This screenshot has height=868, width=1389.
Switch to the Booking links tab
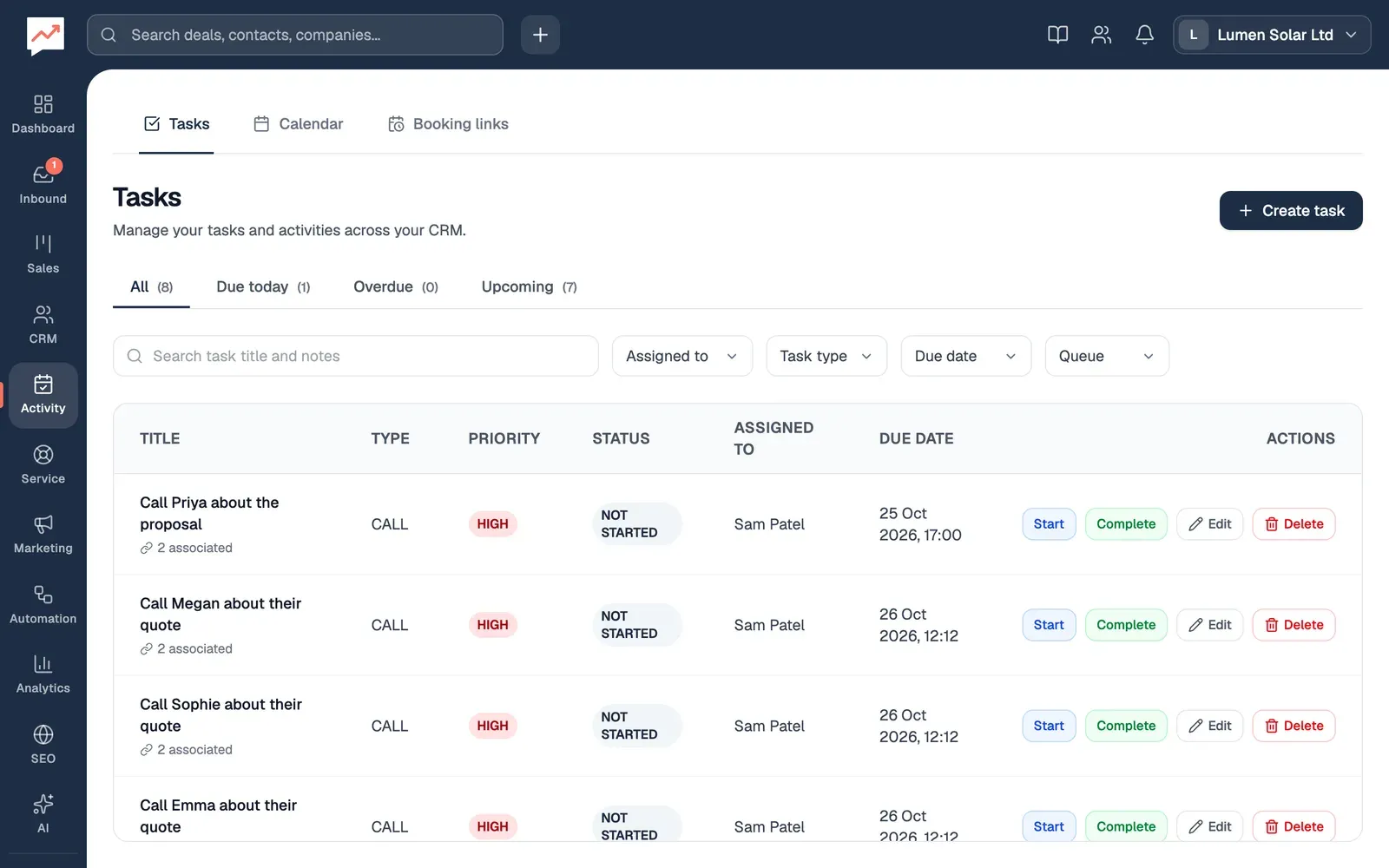pyautogui.click(x=448, y=124)
